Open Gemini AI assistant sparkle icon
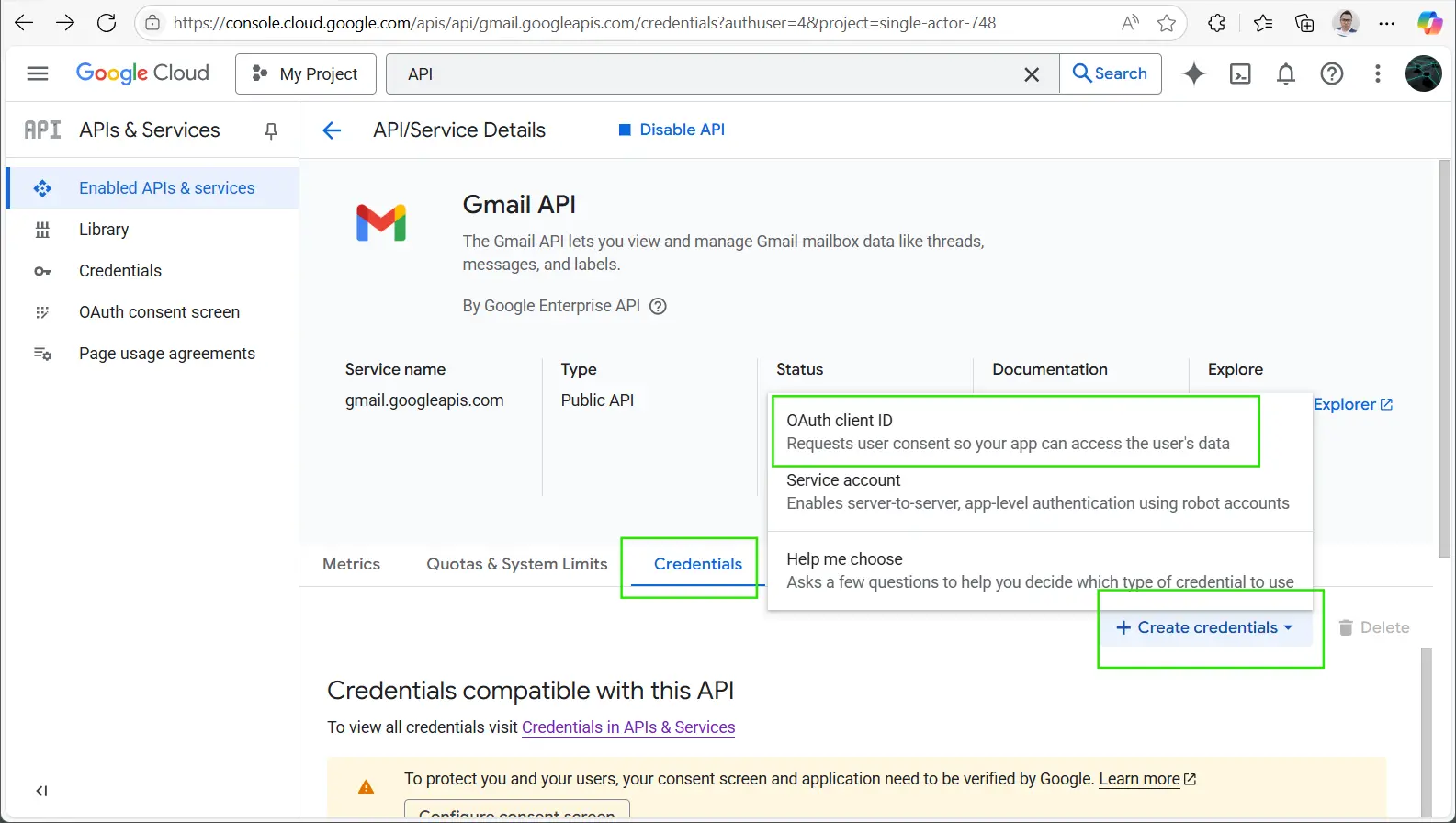The image size is (1456, 823). (1193, 73)
